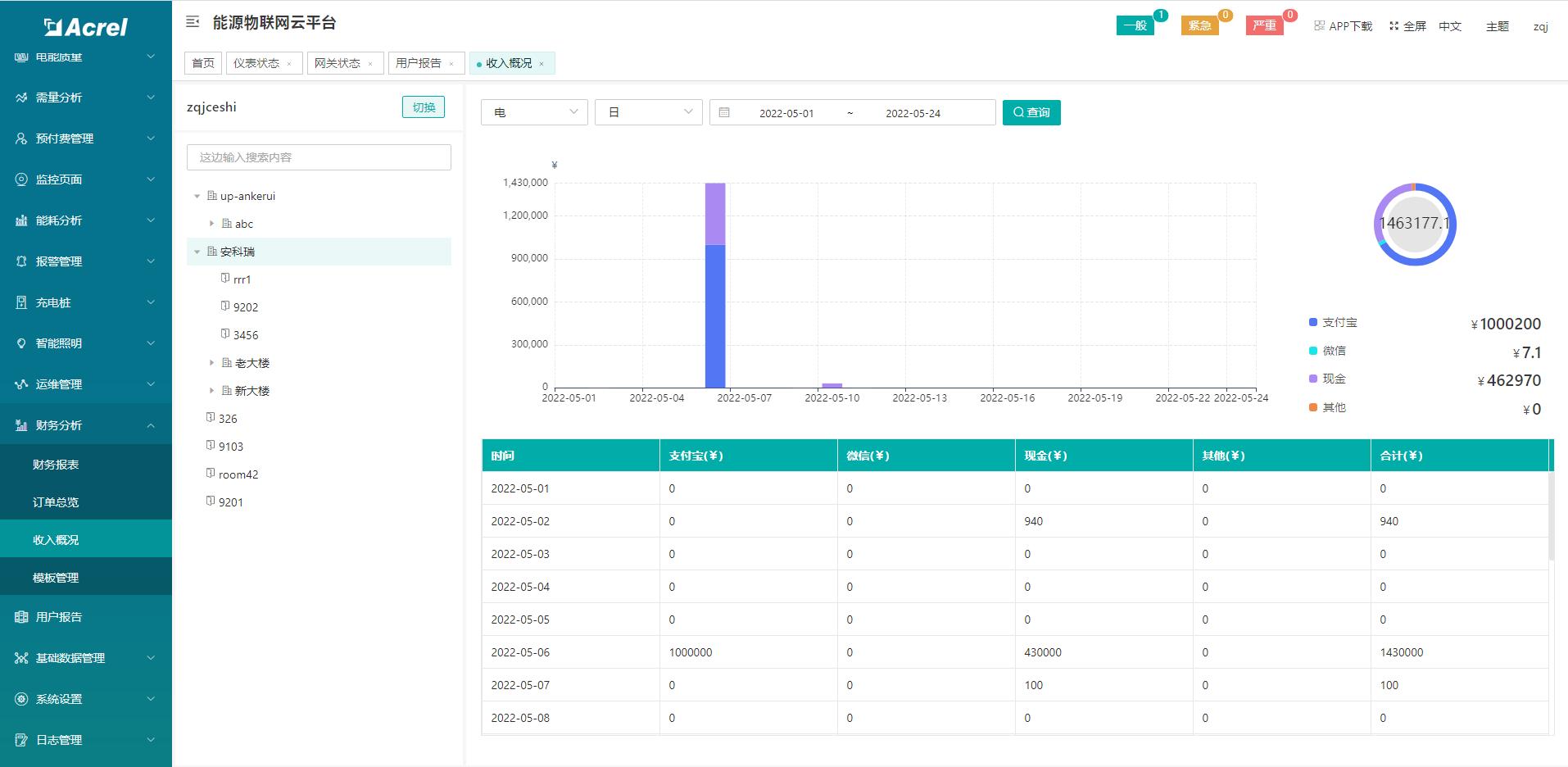
Task: Select the 监控页面 monitor icon
Action: pyautogui.click(x=20, y=179)
